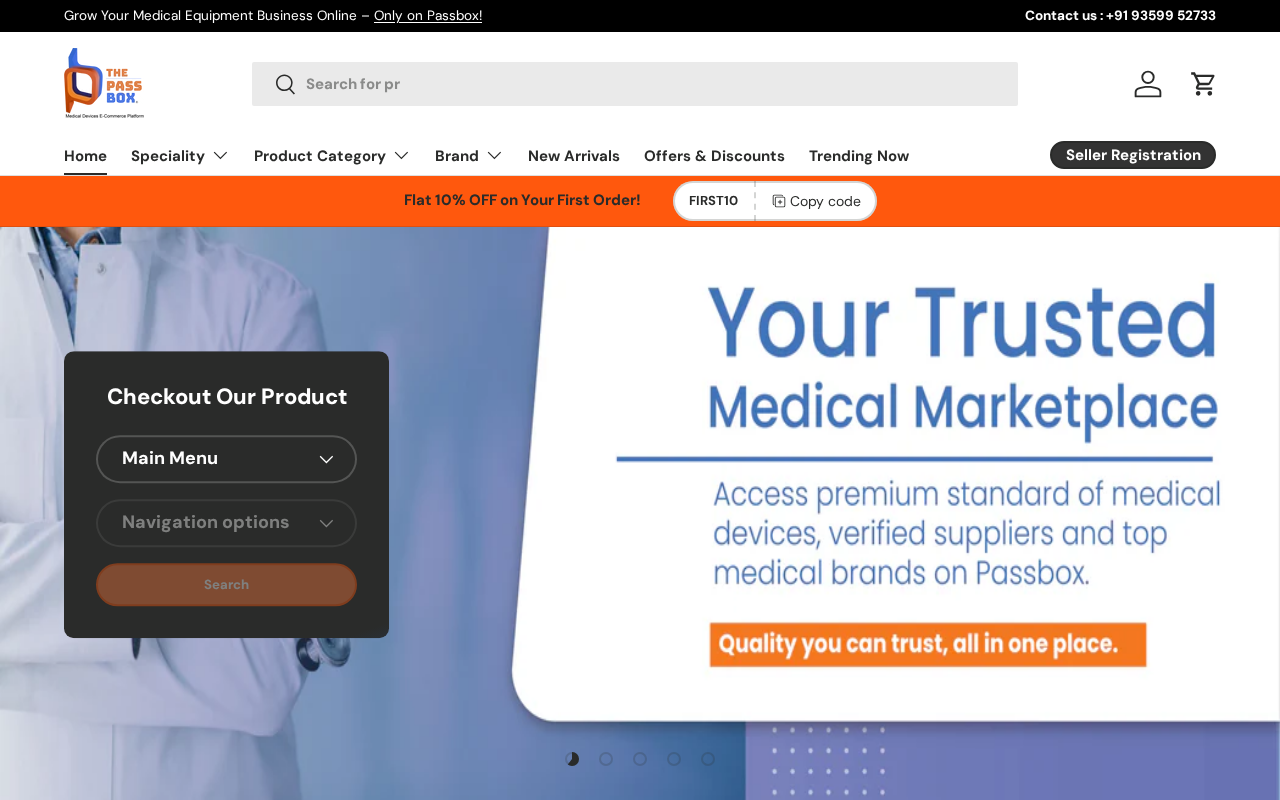Select the second slideshow dot
The image size is (1280, 800).
[x=606, y=759]
